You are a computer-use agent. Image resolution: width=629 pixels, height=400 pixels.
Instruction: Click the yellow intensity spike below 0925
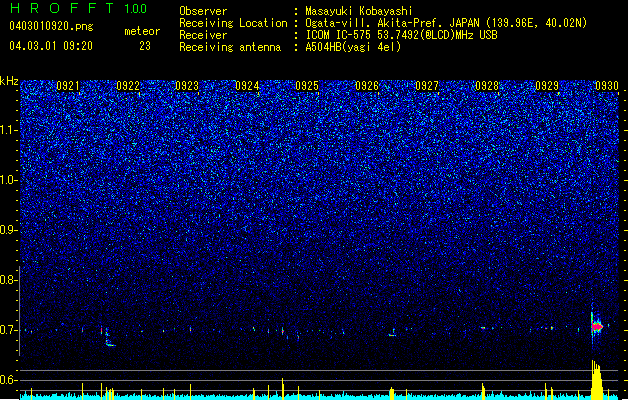(x=283, y=388)
